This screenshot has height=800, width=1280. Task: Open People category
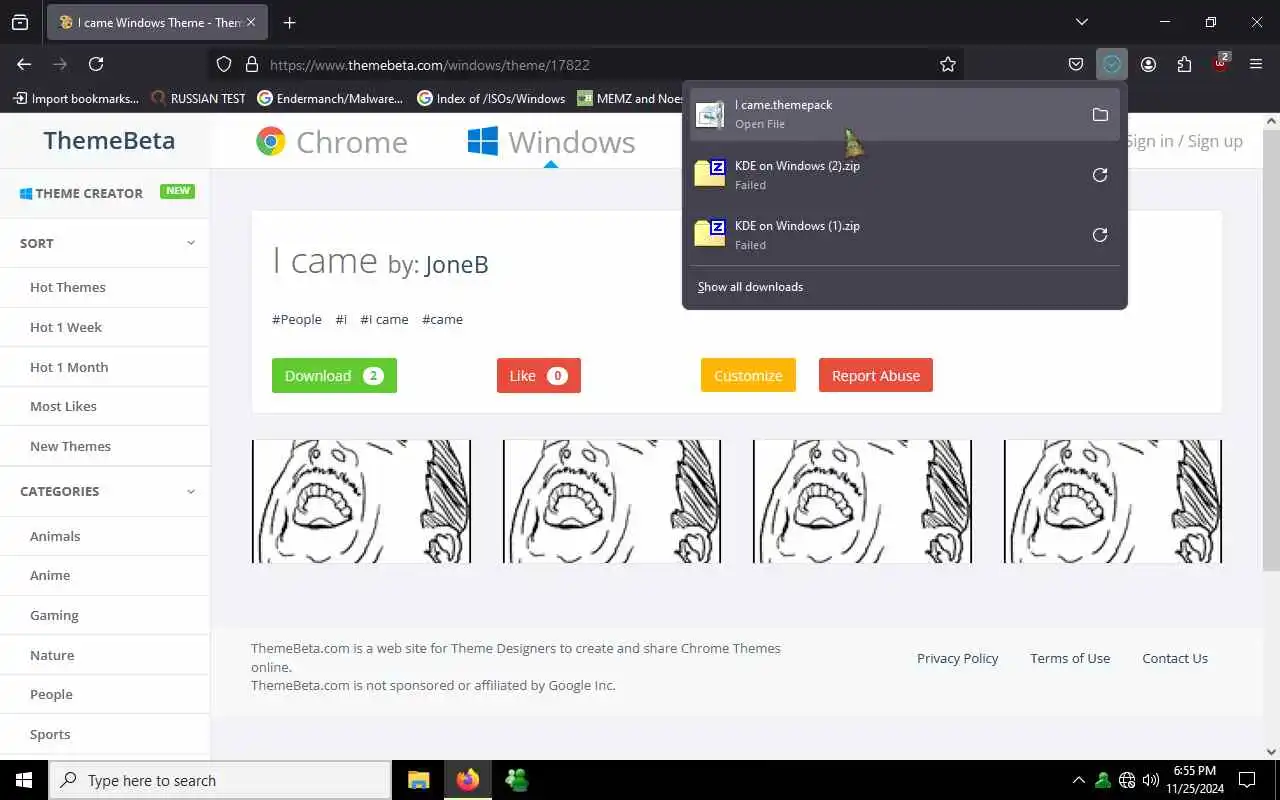(x=51, y=694)
